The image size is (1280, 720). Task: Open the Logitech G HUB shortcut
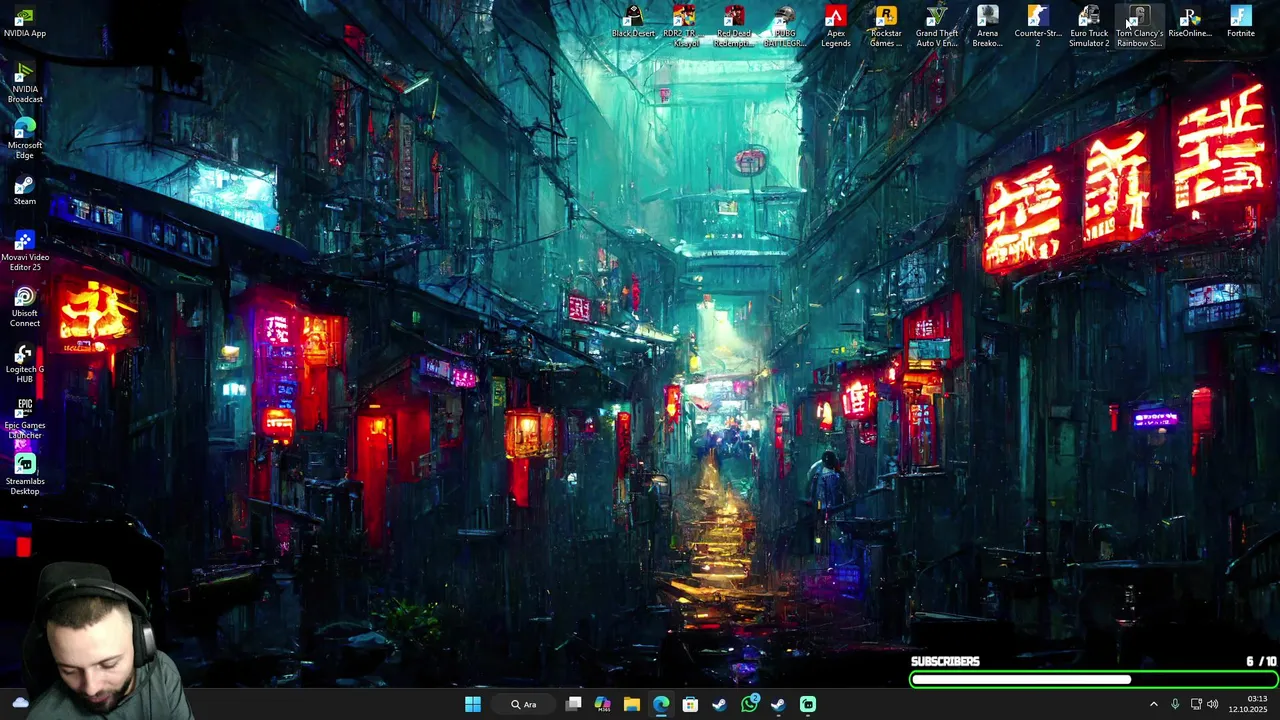pos(25,363)
